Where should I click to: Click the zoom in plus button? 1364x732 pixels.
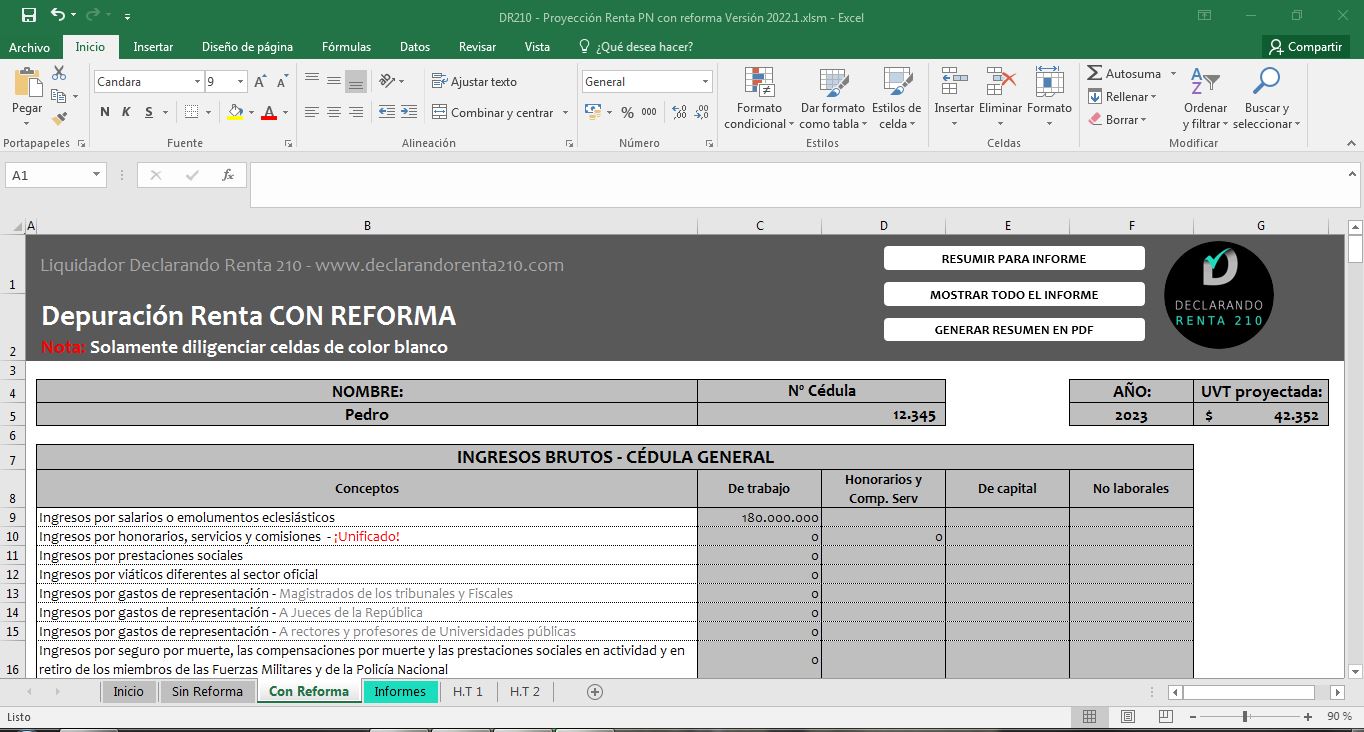tap(1308, 717)
